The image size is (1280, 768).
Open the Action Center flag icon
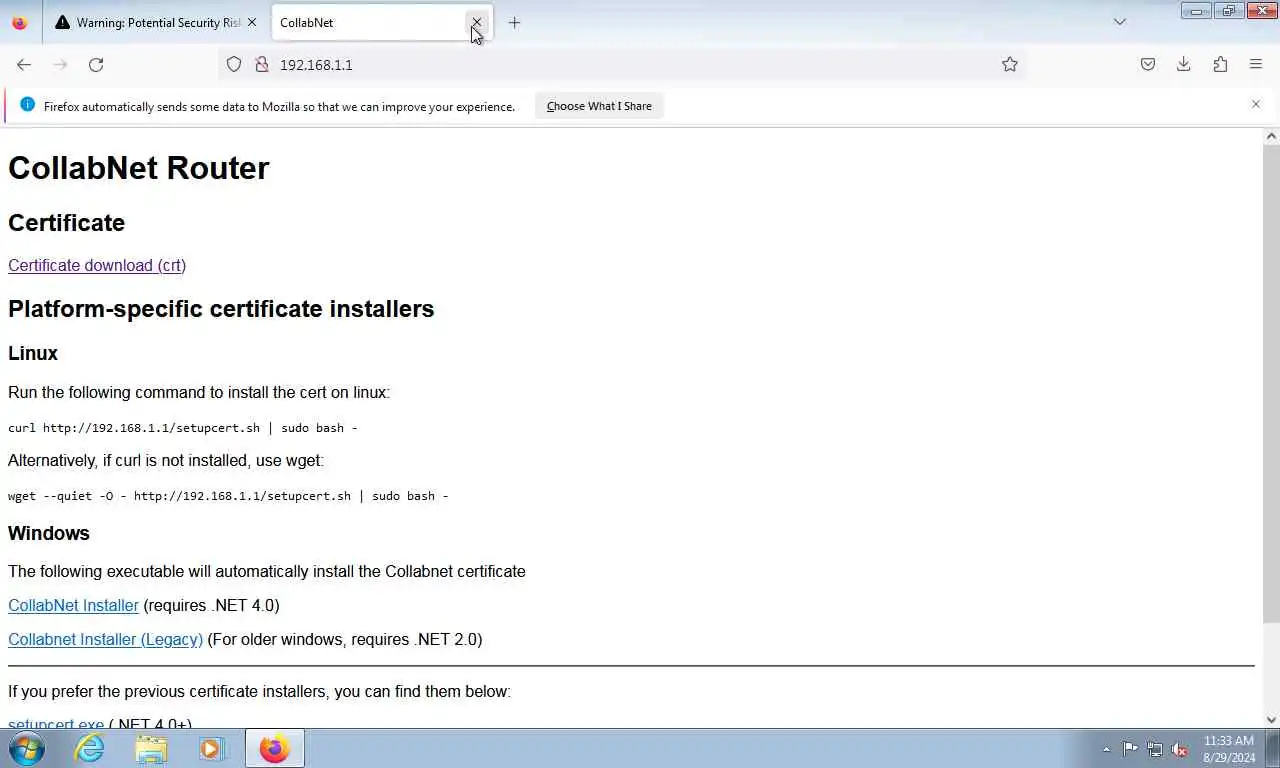point(1130,749)
